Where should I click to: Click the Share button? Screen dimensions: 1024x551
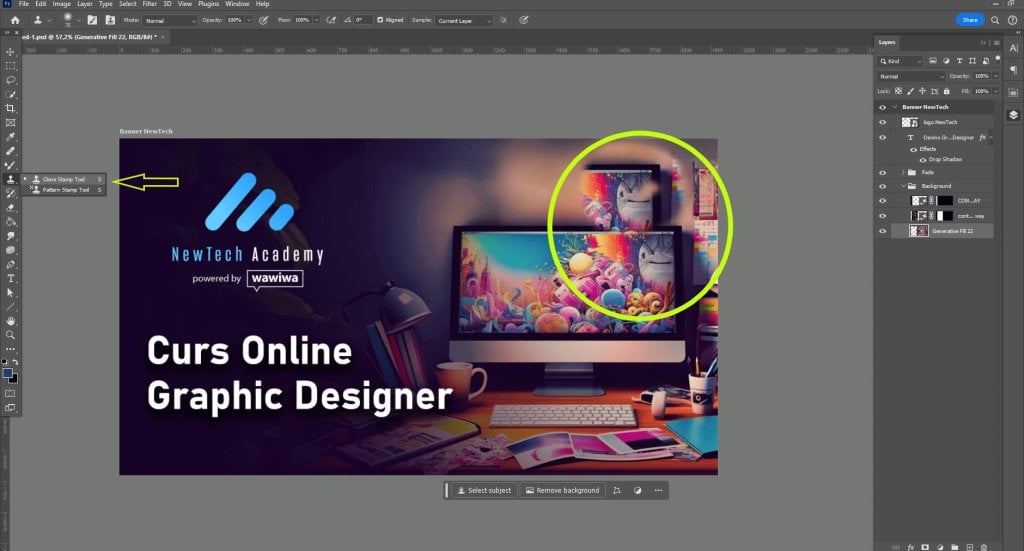(970, 20)
